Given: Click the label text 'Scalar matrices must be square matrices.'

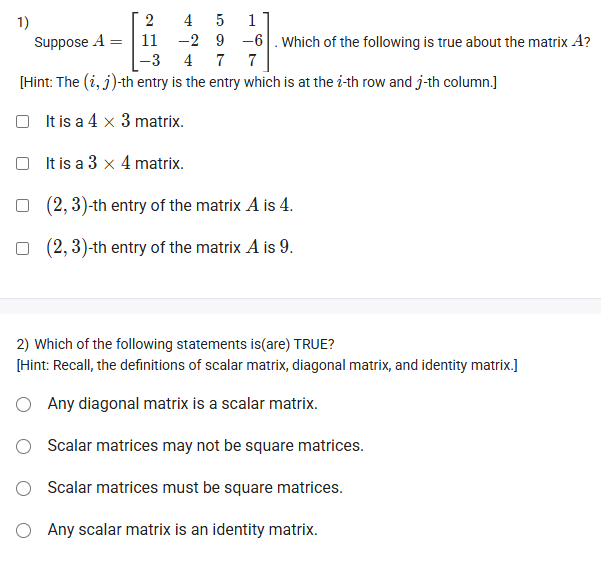Looking at the screenshot, I should tap(195, 488).
